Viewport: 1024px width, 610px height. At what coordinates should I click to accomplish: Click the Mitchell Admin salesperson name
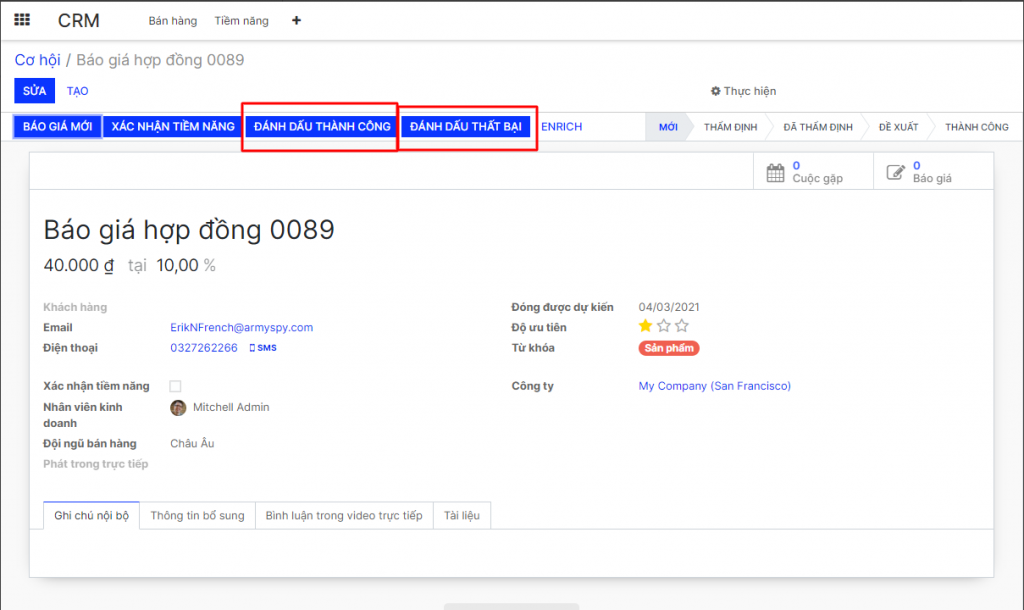point(231,408)
